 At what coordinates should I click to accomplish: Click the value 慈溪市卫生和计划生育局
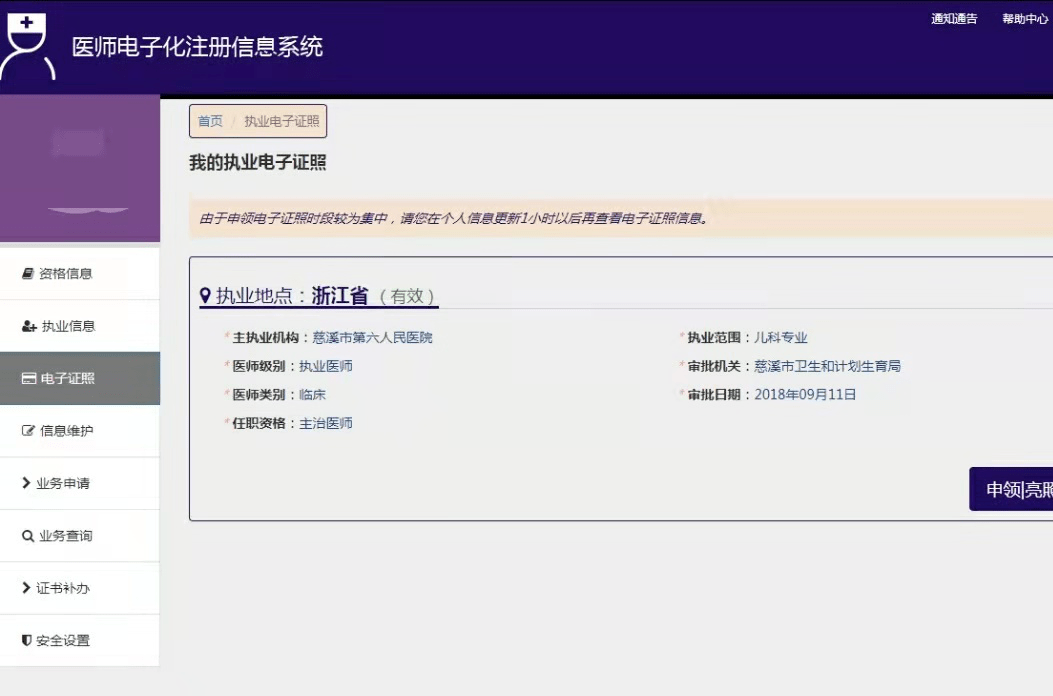(x=827, y=366)
